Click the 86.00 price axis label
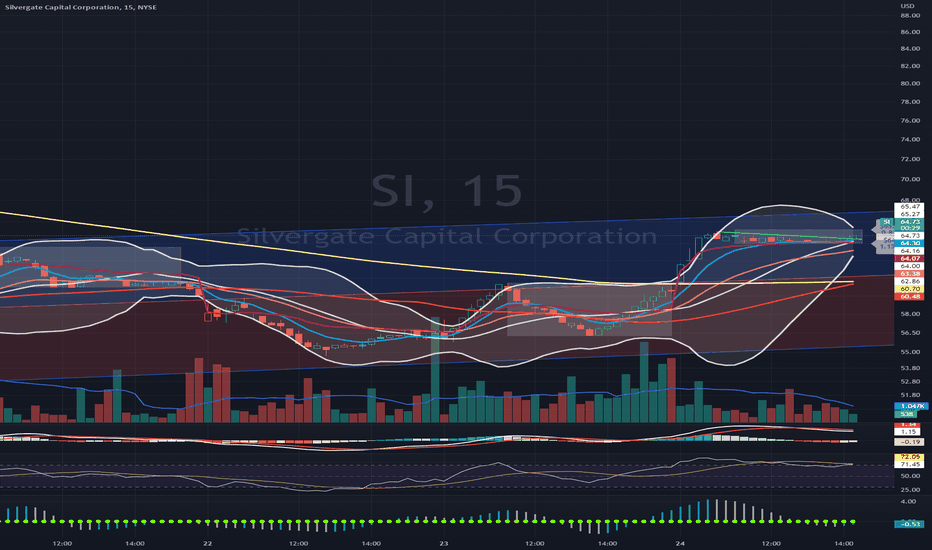This screenshot has height=550, width=932. click(910, 32)
